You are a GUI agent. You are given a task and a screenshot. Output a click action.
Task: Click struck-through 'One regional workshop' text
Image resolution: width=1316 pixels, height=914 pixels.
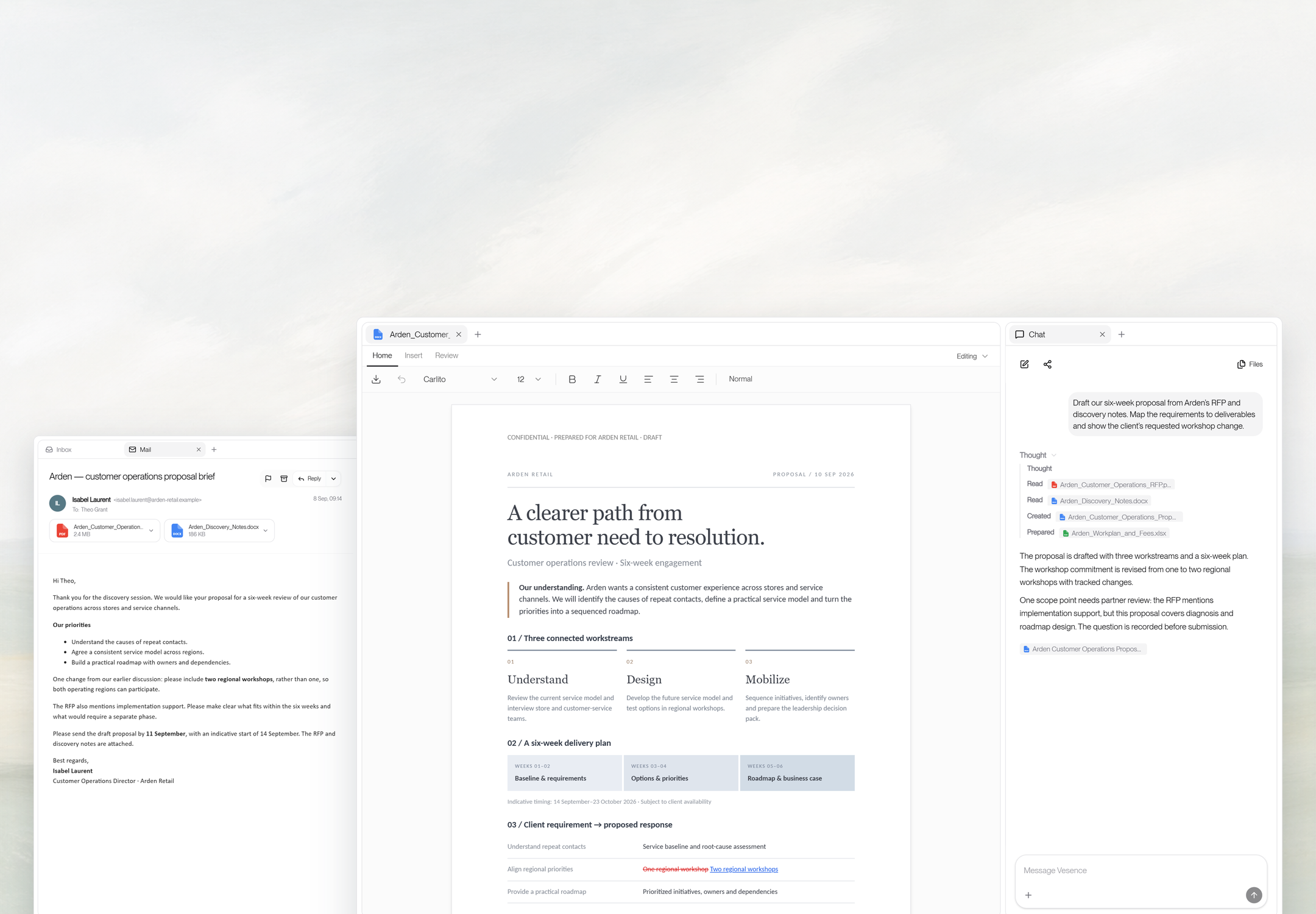pyautogui.click(x=675, y=869)
